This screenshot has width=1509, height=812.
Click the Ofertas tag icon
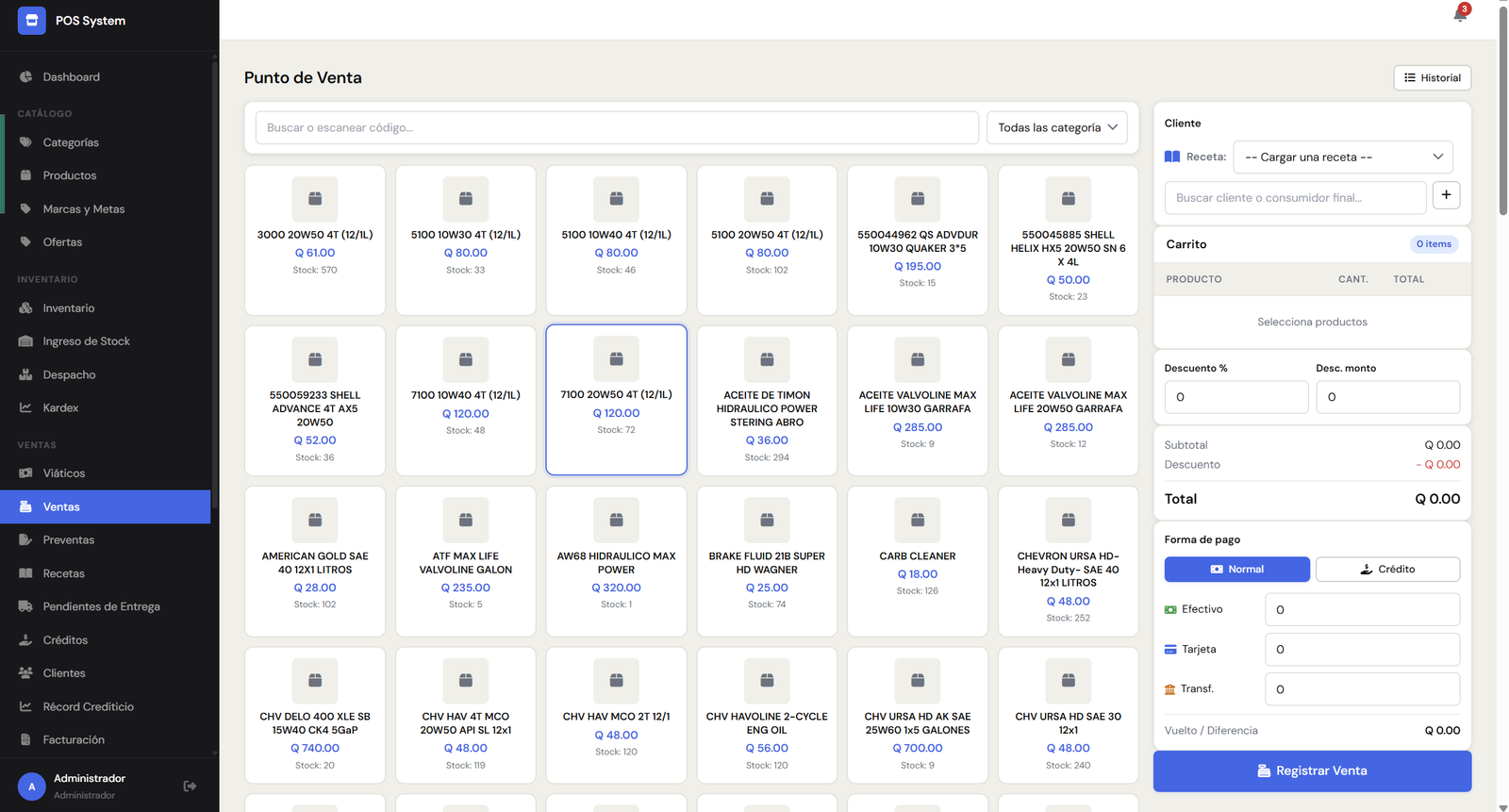coord(25,242)
